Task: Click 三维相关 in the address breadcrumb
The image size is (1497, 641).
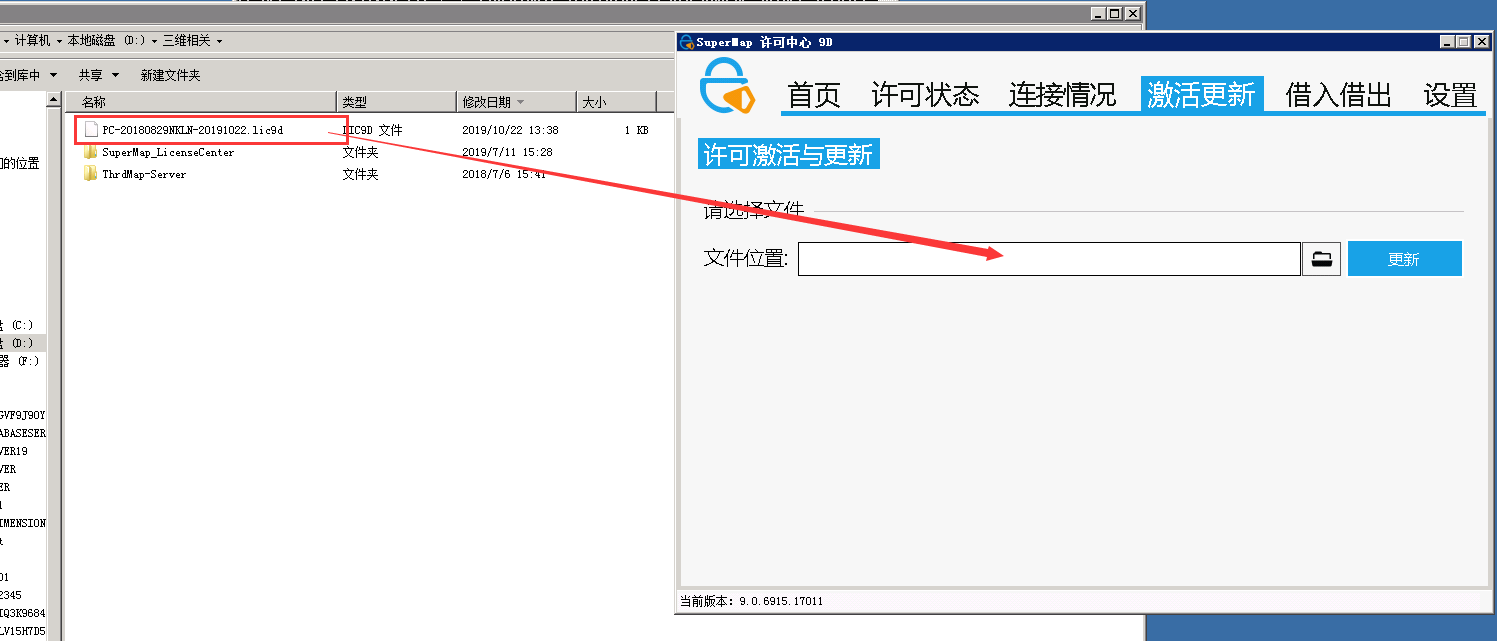Action: (187, 41)
